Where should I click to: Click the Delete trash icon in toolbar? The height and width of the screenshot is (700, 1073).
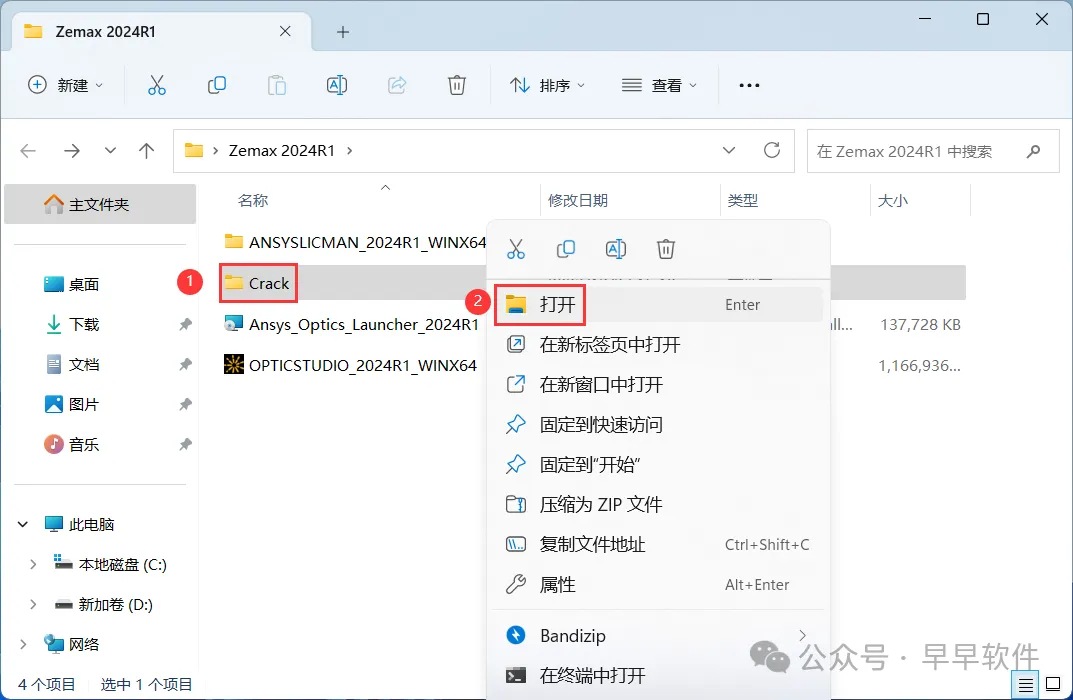point(456,85)
